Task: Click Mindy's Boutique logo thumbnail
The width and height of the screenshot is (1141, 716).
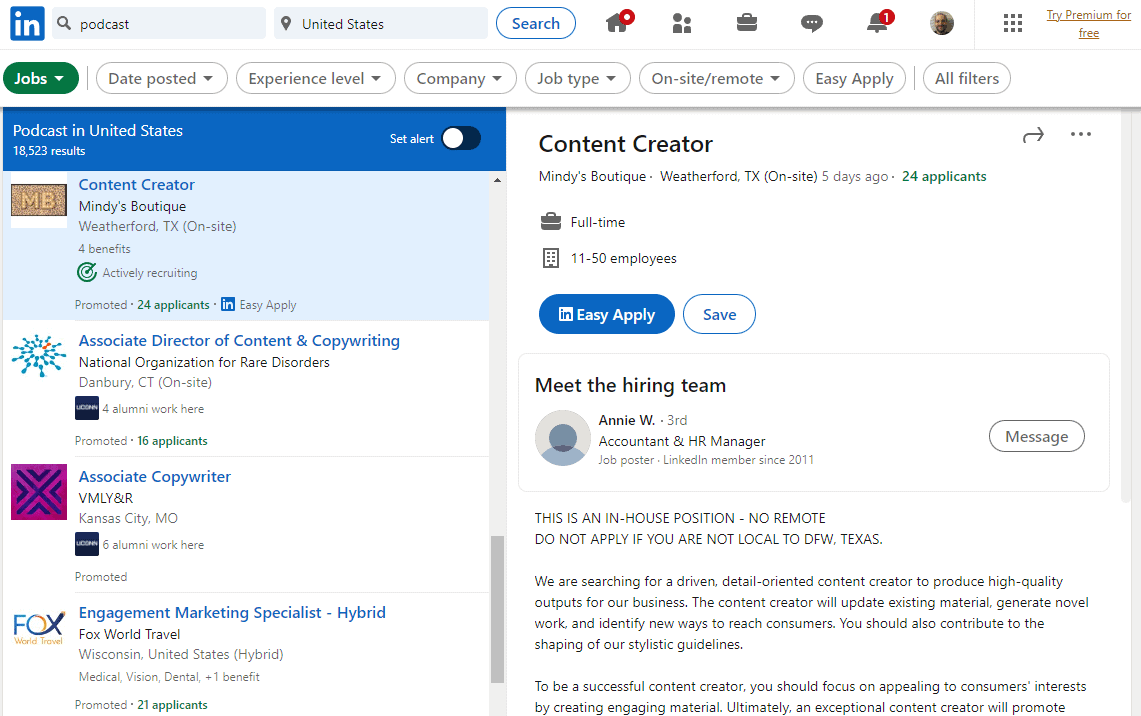Action: tap(39, 200)
